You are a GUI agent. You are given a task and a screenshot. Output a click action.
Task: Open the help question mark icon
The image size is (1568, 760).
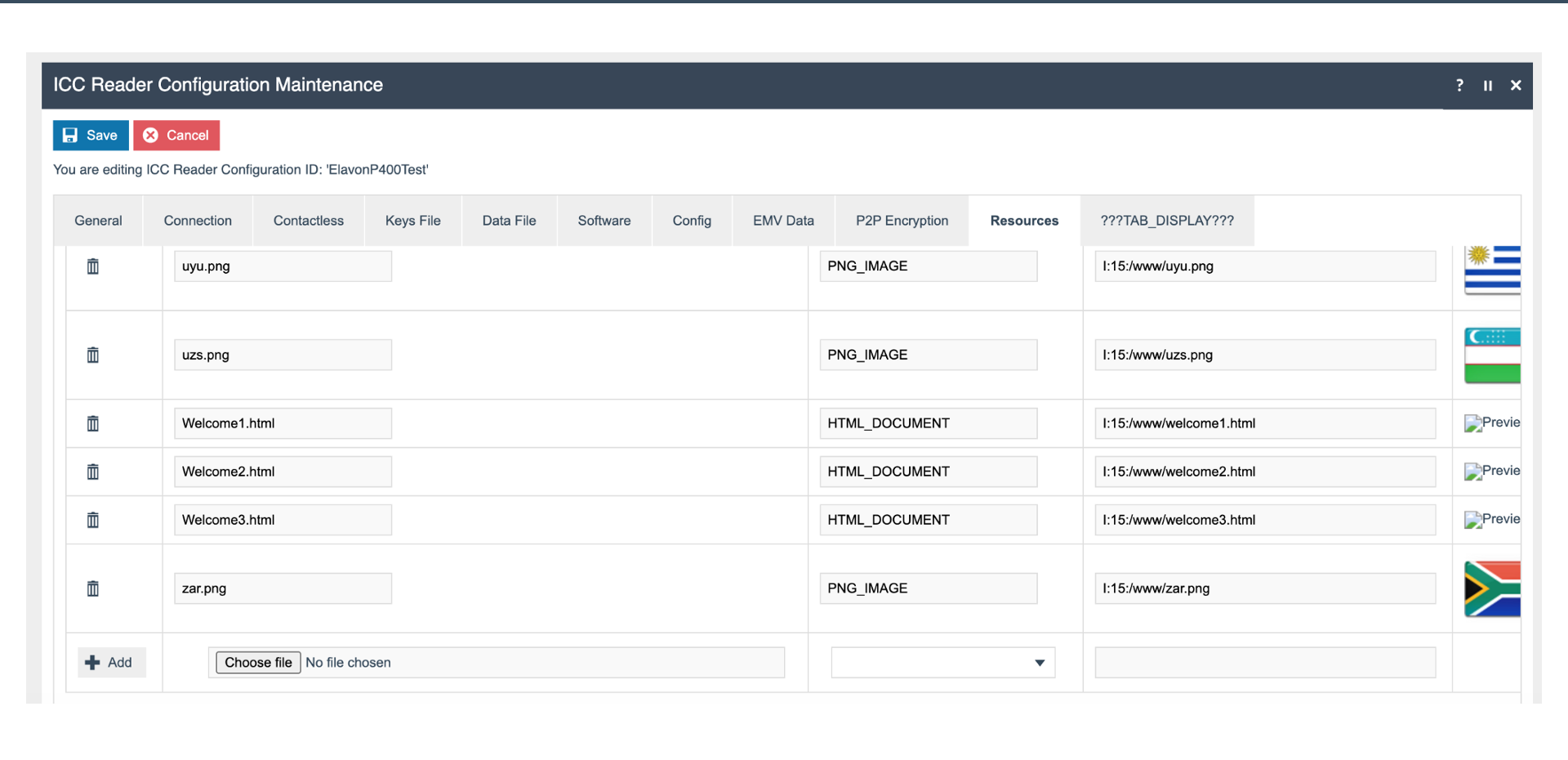pyautogui.click(x=1459, y=85)
